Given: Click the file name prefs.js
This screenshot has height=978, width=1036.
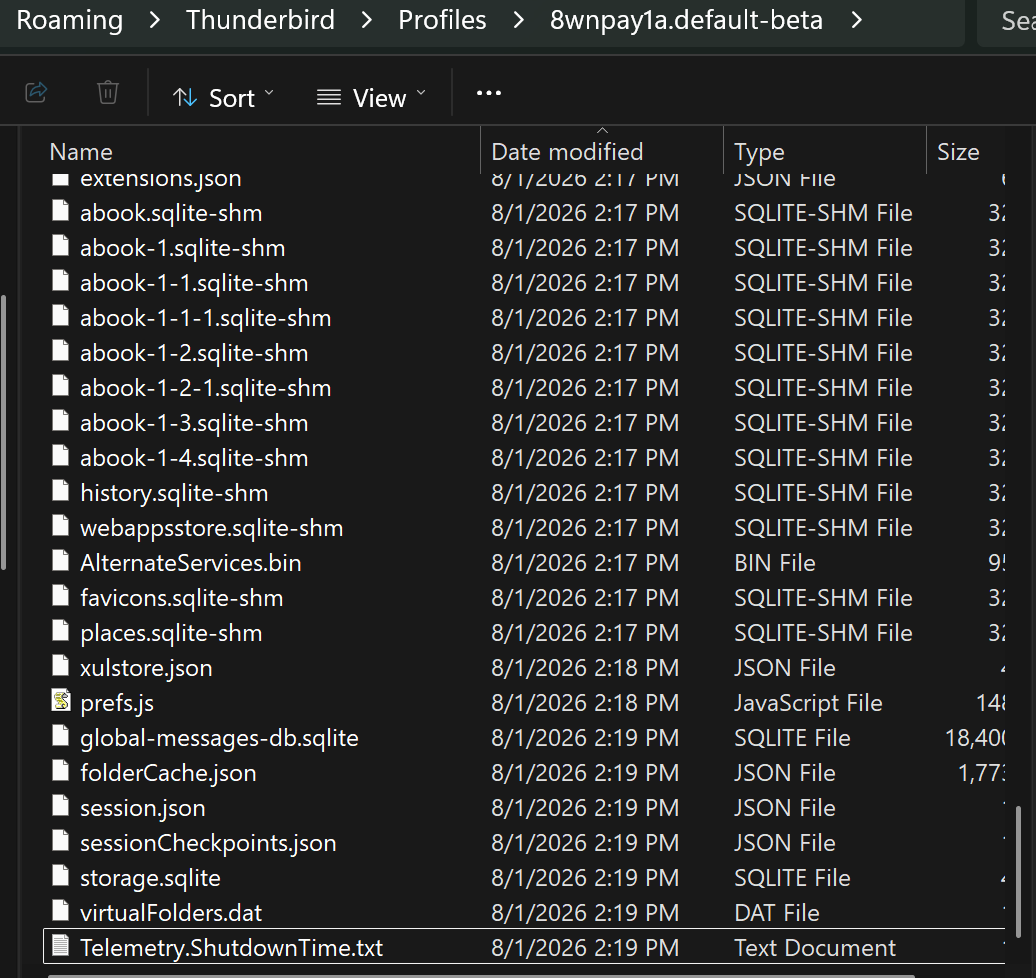Looking at the screenshot, I should (x=117, y=703).
